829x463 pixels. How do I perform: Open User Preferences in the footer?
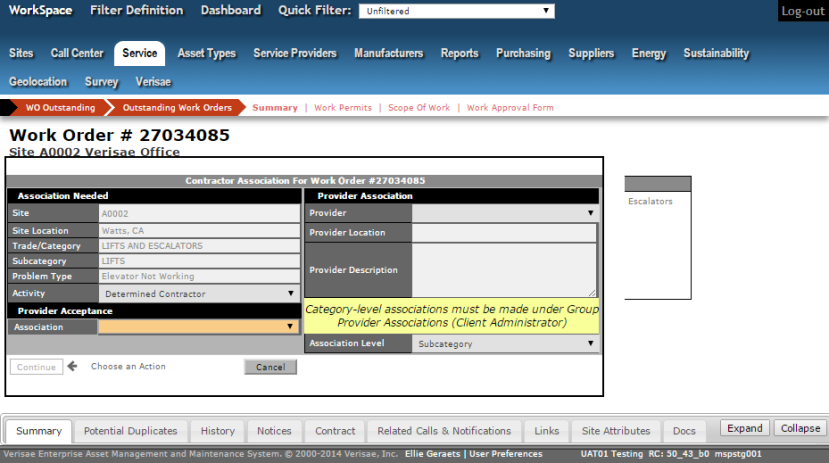coord(506,454)
